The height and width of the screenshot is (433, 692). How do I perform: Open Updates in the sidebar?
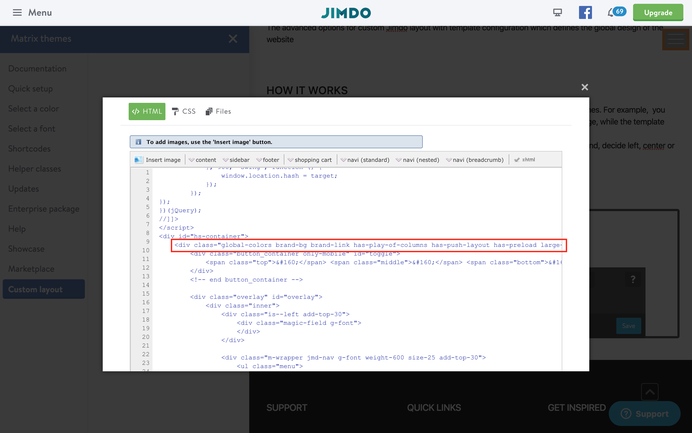[x=23, y=189]
